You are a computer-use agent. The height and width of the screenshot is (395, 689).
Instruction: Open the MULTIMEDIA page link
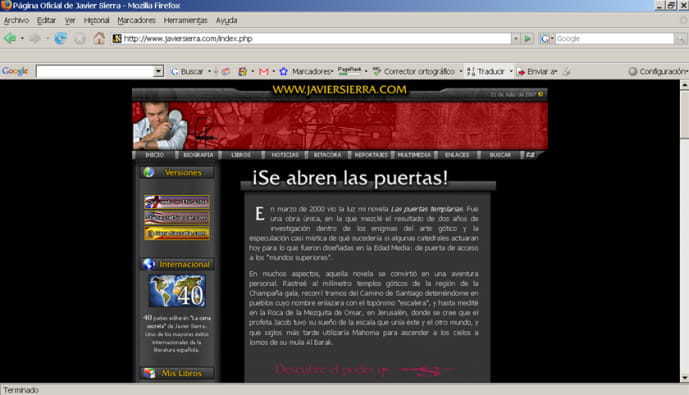(414, 155)
